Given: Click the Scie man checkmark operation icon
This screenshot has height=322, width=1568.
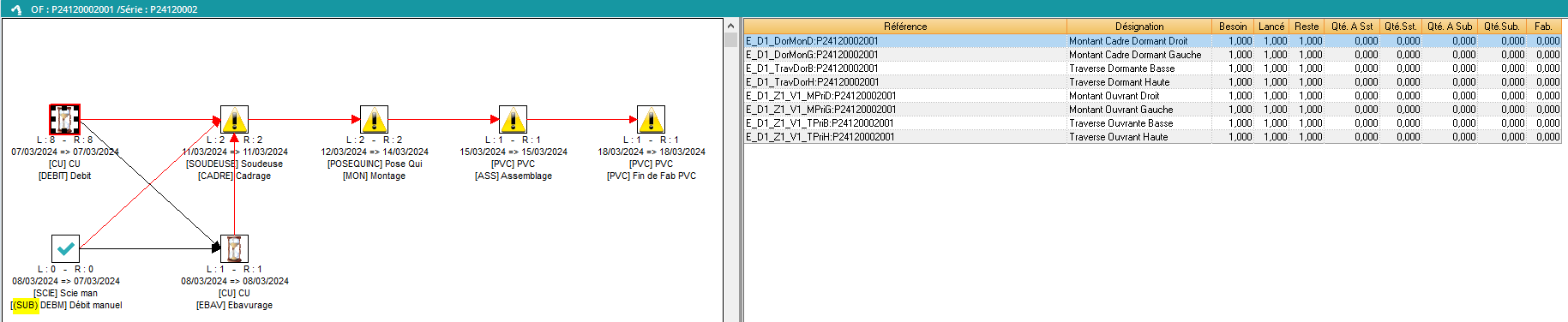Looking at the screenshot, I should pyautogui.click(x=65, y=248).
